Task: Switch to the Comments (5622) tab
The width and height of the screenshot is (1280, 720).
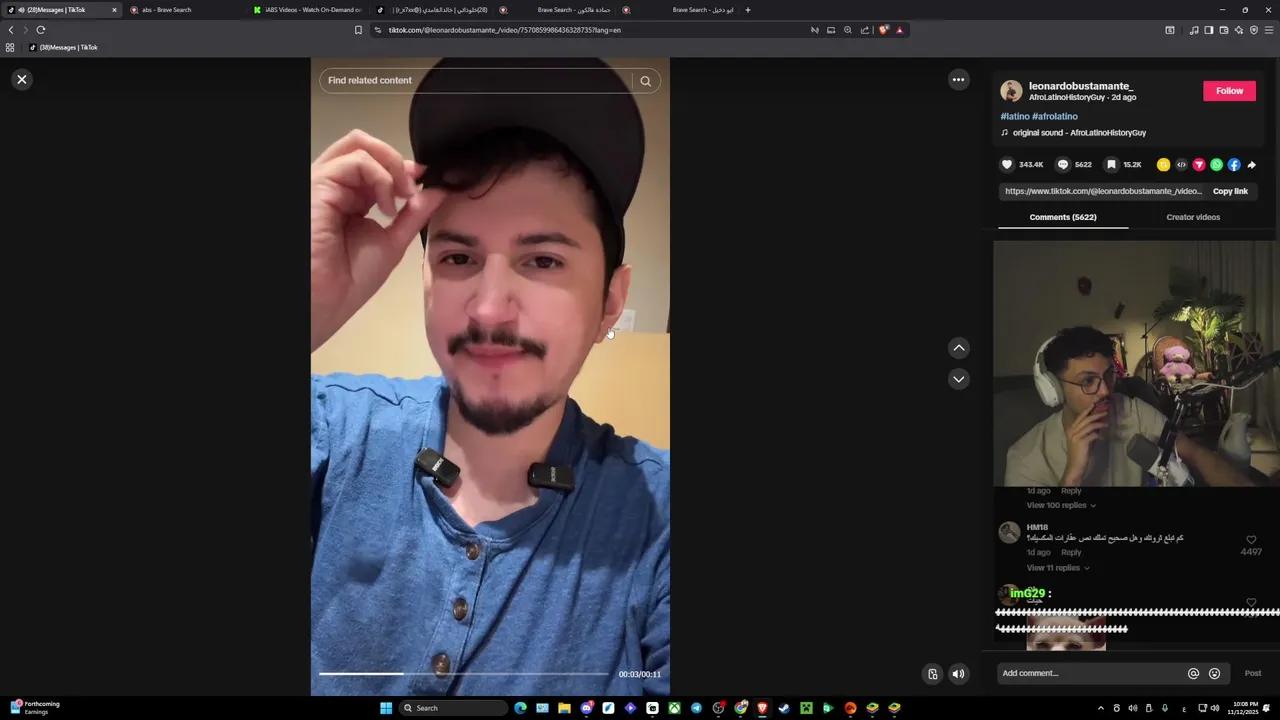Action: coord(1063,217)
